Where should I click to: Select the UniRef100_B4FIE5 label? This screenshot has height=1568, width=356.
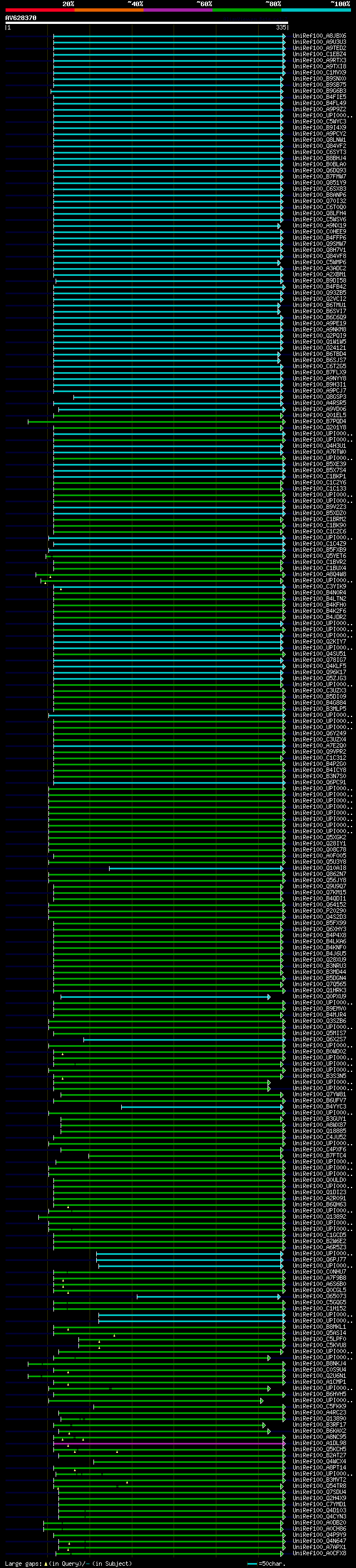319,97
